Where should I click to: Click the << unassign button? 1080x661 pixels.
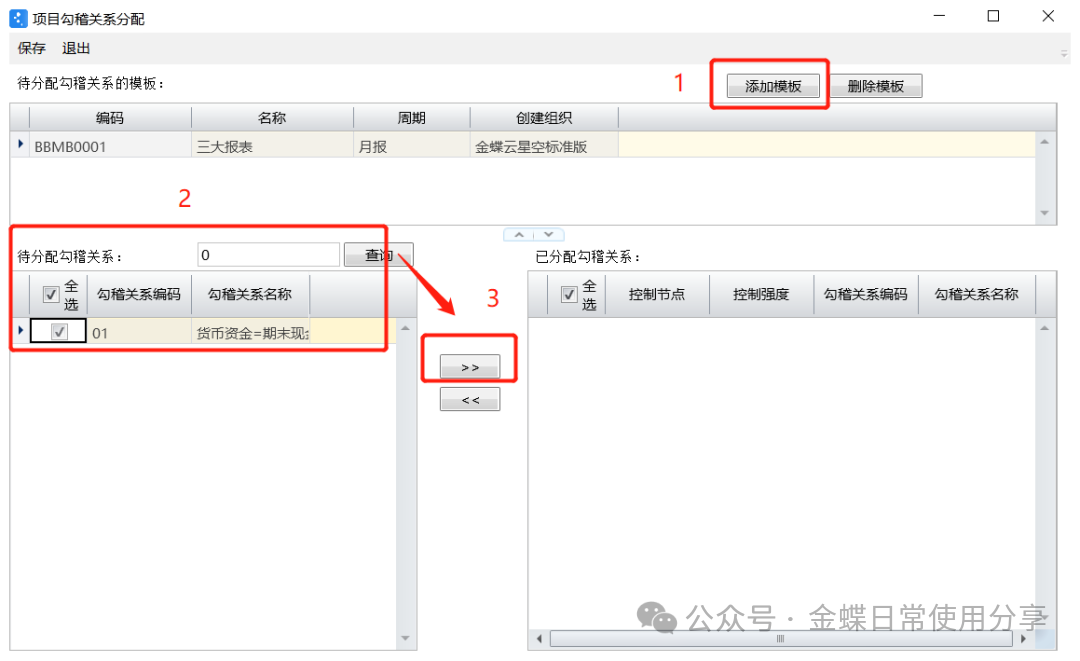(470, 400)
